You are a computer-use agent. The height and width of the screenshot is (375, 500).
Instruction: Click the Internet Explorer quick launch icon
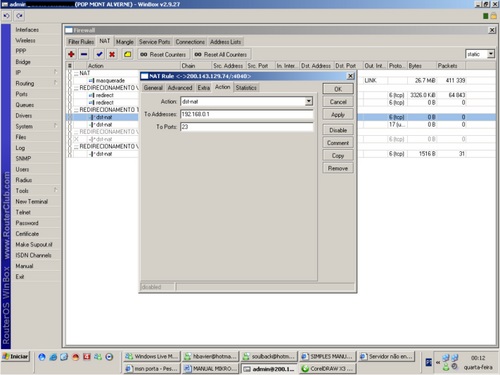point(53,357)
